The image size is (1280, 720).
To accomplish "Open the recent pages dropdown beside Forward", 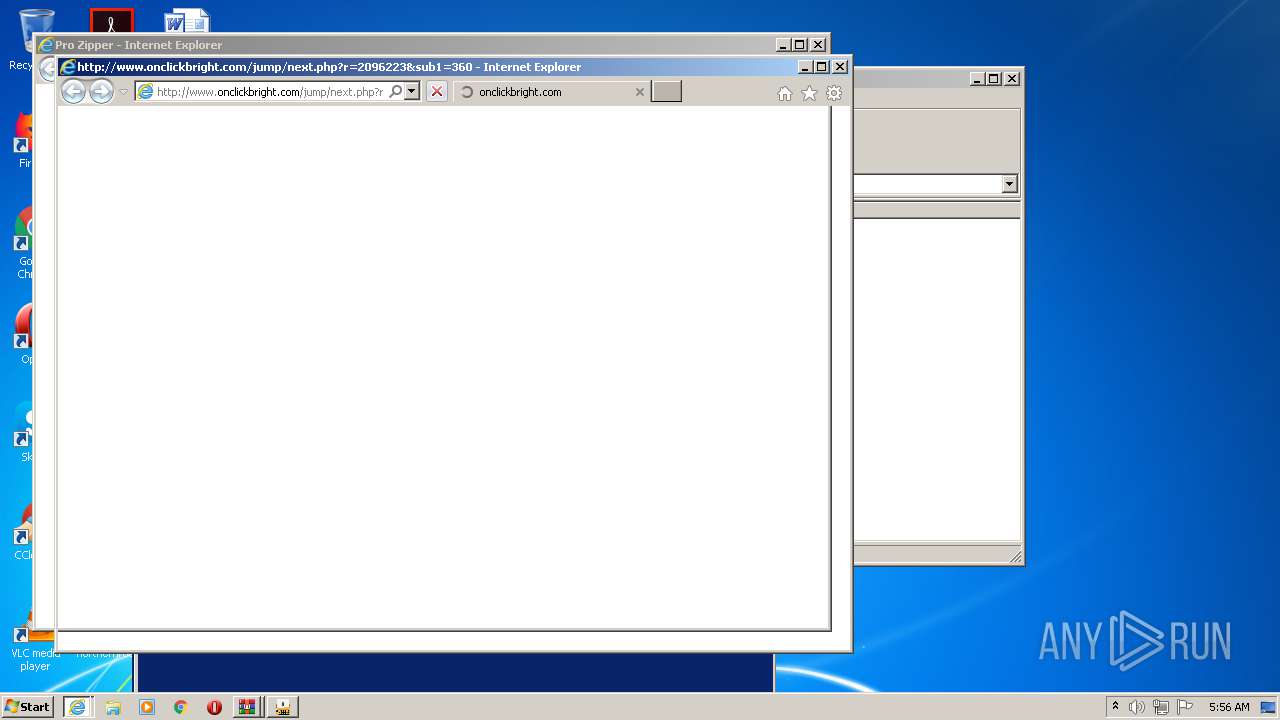I will click(124, 92).
